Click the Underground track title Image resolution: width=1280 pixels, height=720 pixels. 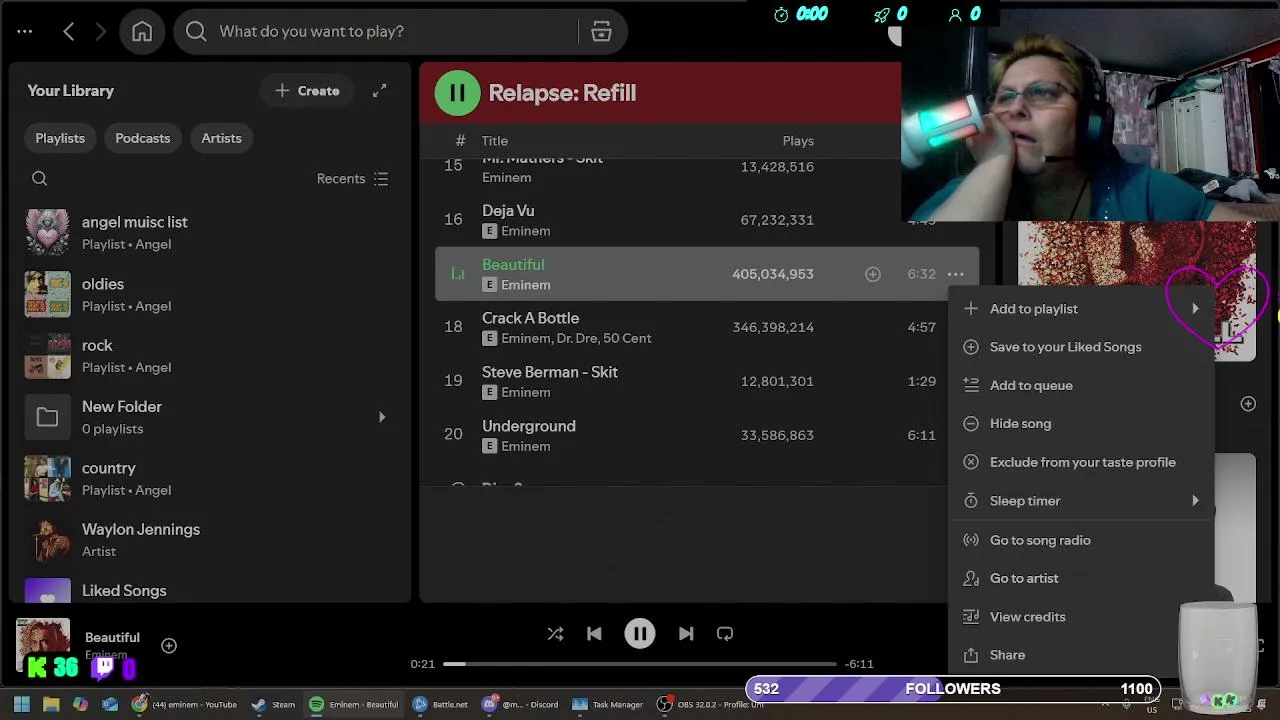tap(529, 426)
